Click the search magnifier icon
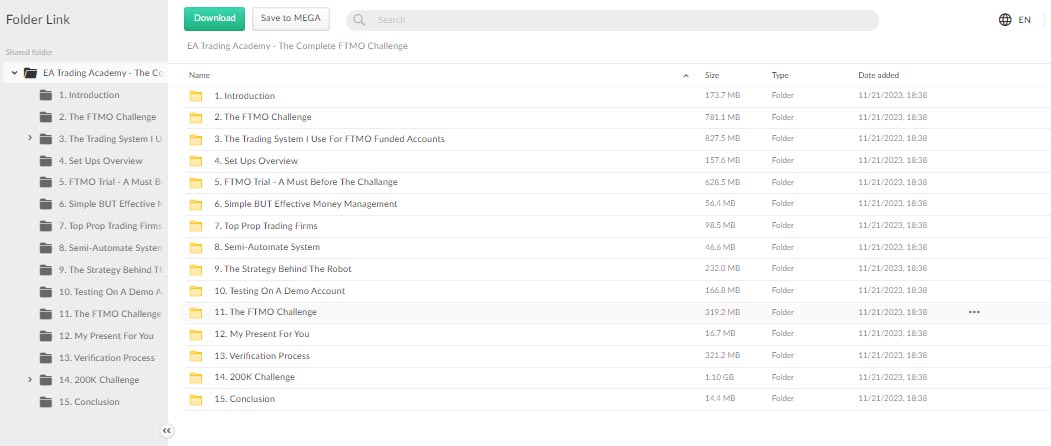The image size is (1051, 446). click(359, 20)
